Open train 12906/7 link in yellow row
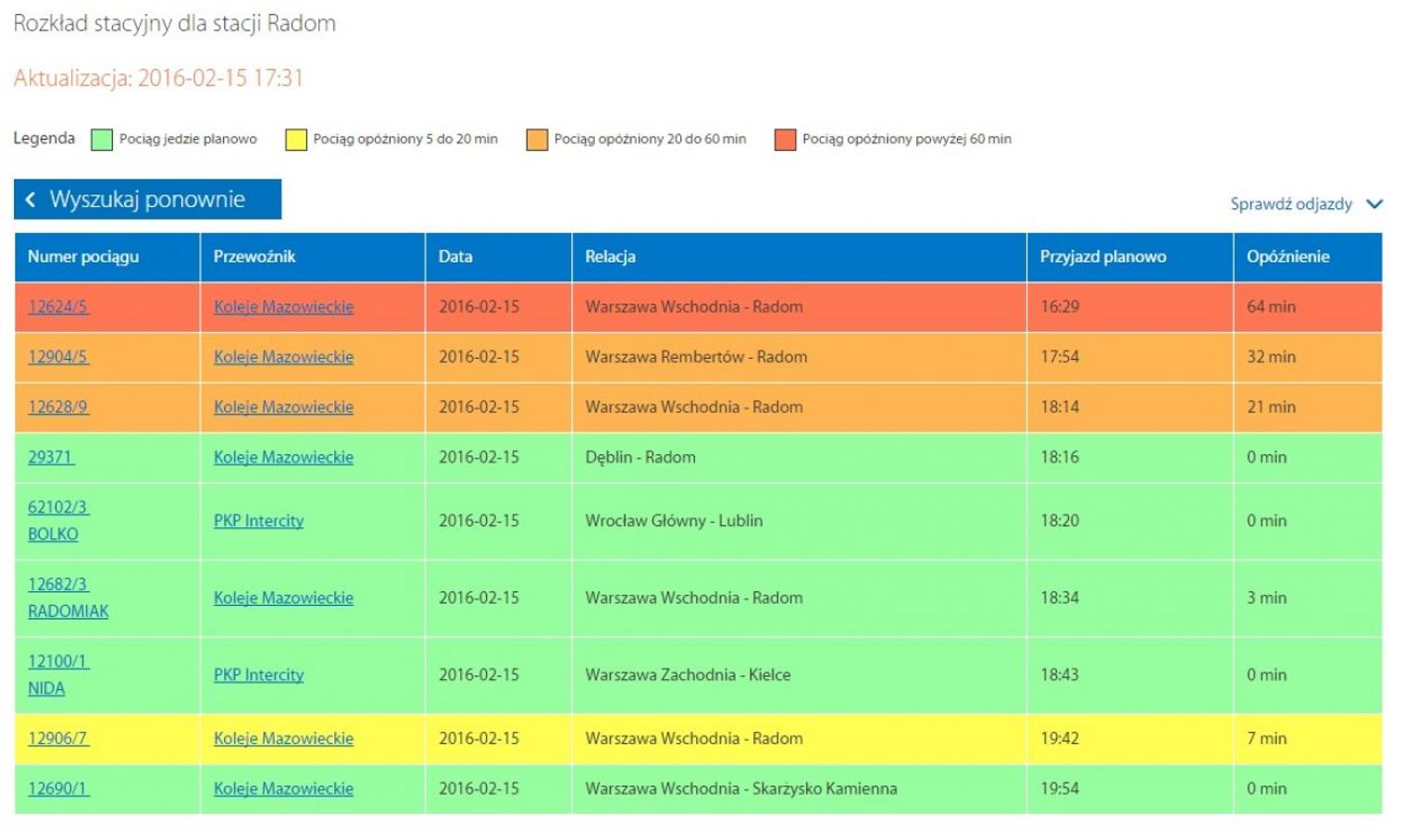The width and height of the screenshot is (1416, 840). [x=58, y=739]
